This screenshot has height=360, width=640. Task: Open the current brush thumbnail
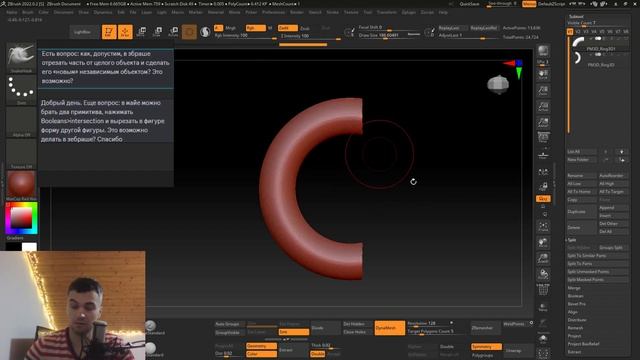pos(21,58)
